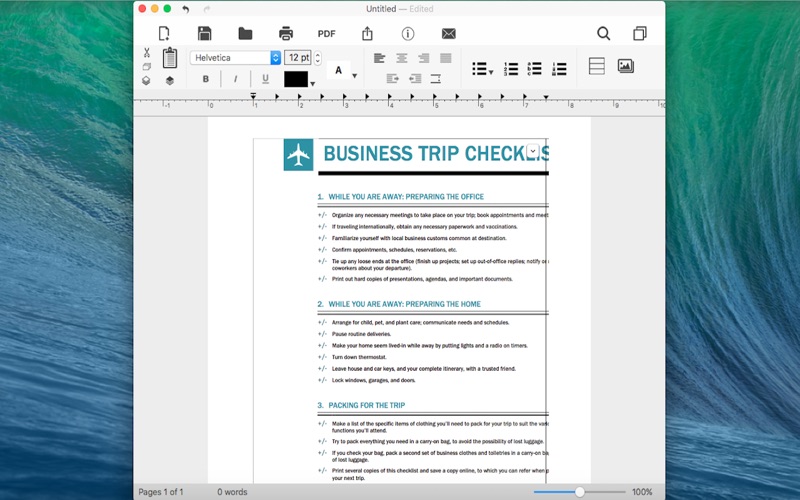Adjust font size with stepper arrows
The height and width of the screenshot is (500, 800).
(x=318, y=58)
